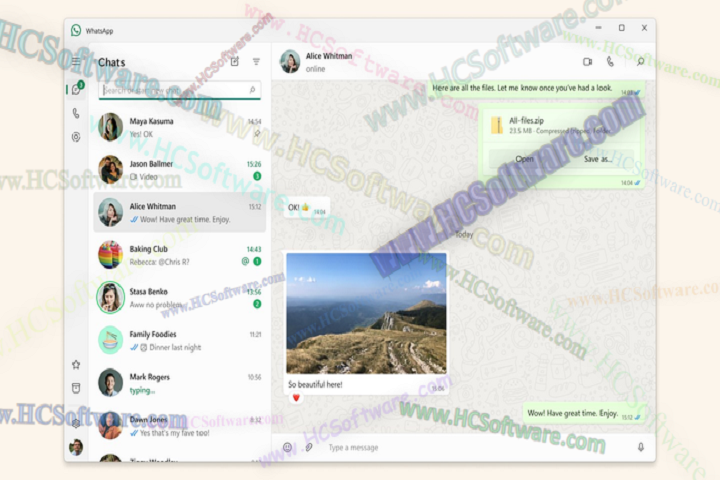720x480 pixels.
Task: Open Alice Whitman header profile picture
Action: pyautogui.click(x=290, y=62)
